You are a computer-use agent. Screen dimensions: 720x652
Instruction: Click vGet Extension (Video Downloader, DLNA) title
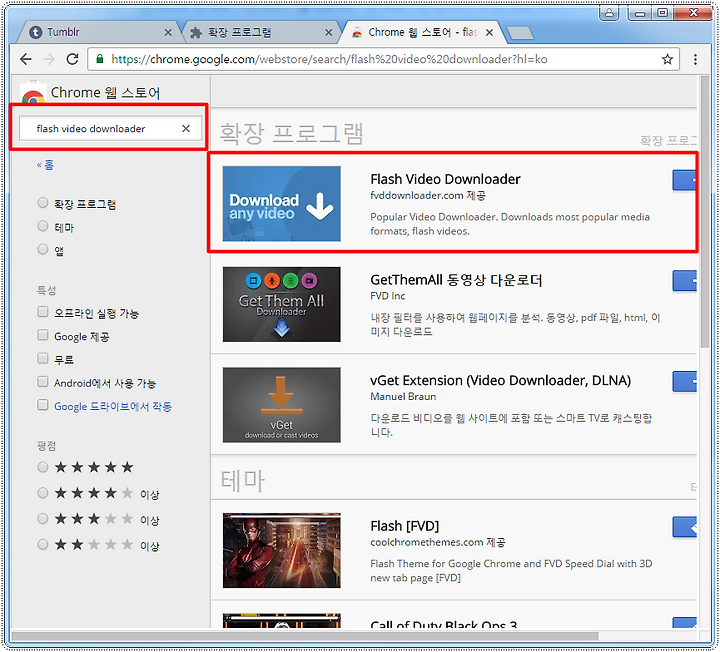[501, 381]
